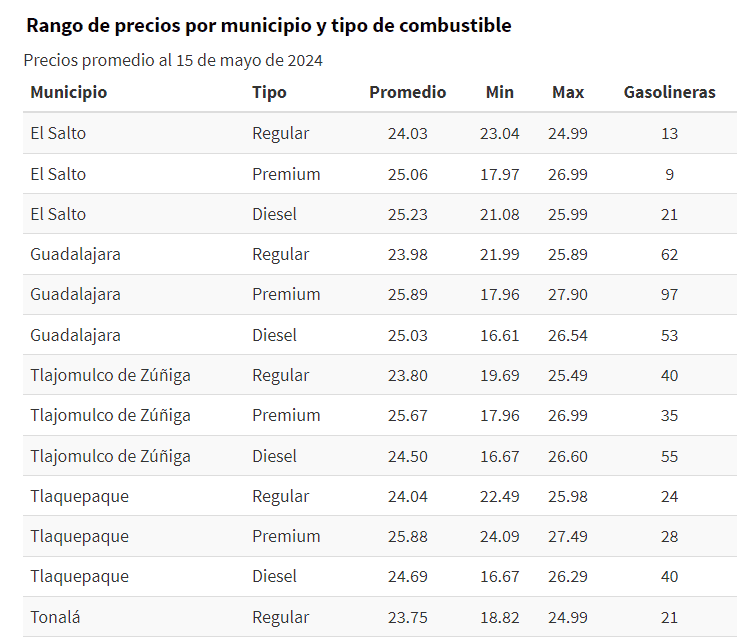This screenshot has height=644, width=741.
Task: Click the 18.82 minimum price for Tonalá
Action: pos(499,617)
